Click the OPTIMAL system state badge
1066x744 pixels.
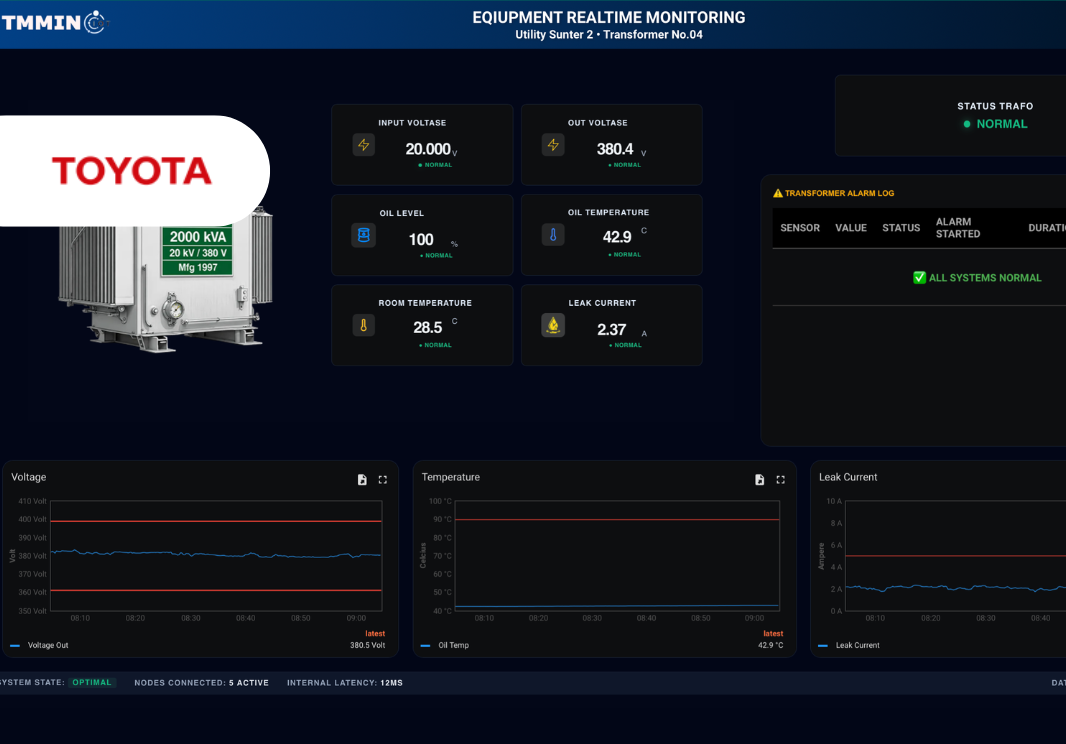tap(93, 683)
